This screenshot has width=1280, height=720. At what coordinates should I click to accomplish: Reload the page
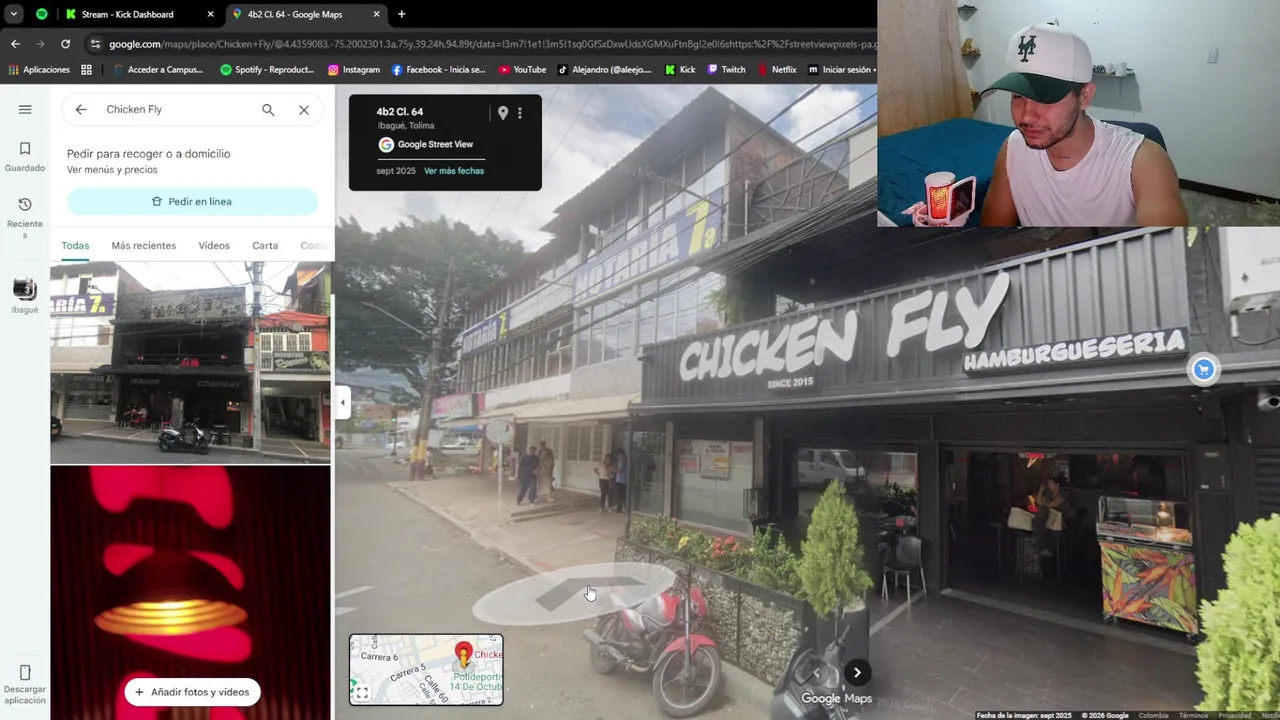[65, 44]
